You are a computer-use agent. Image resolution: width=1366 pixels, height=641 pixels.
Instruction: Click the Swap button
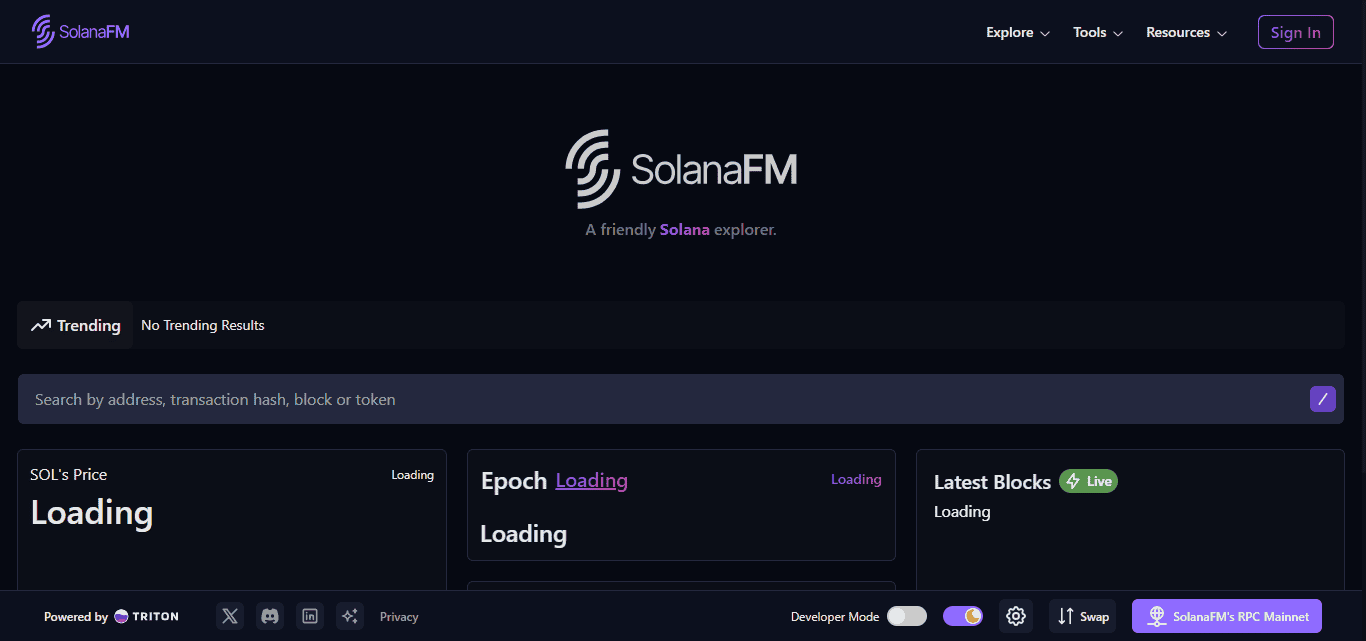[1083, 616]
